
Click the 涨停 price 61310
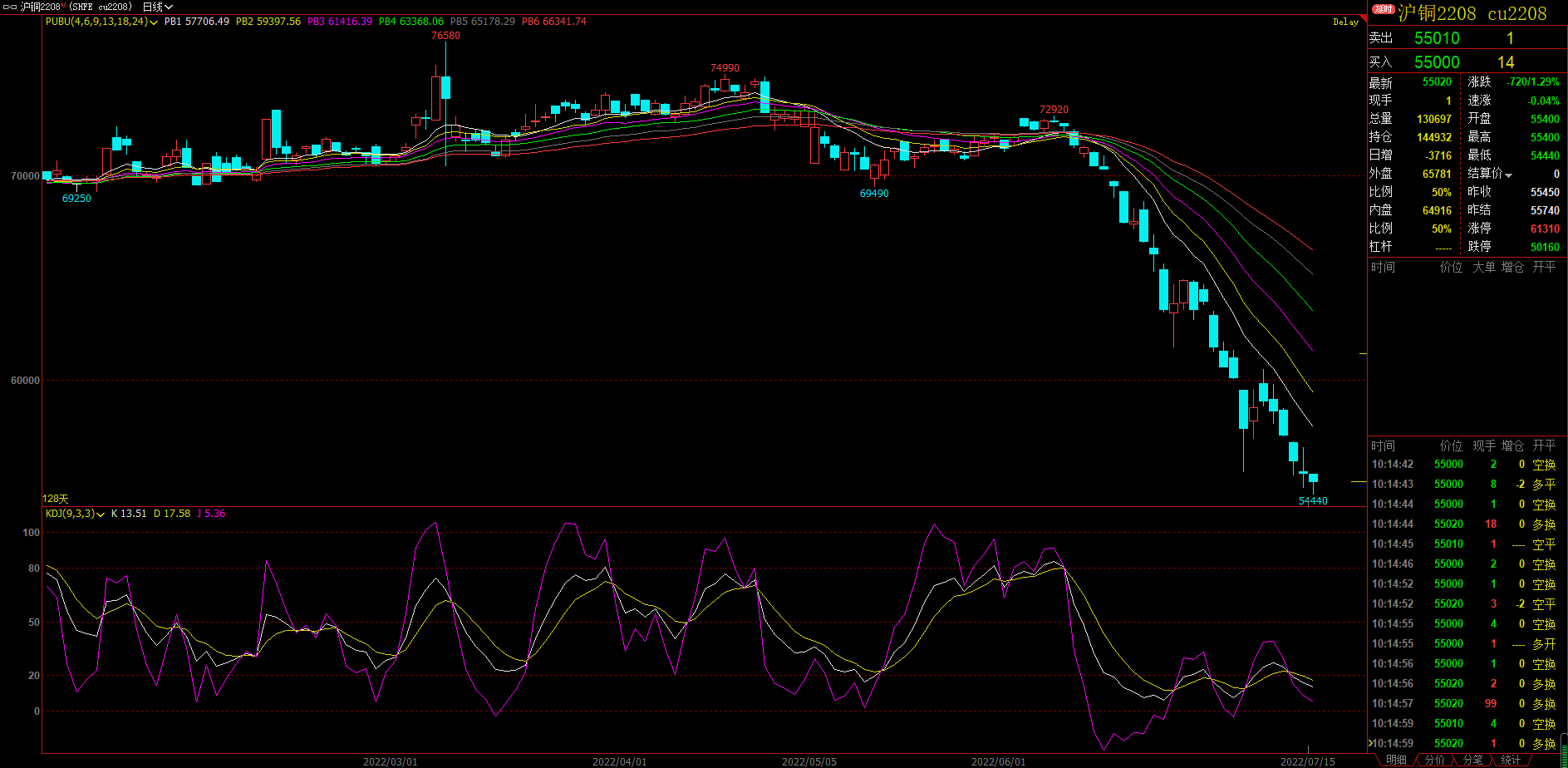[1545, 229]
